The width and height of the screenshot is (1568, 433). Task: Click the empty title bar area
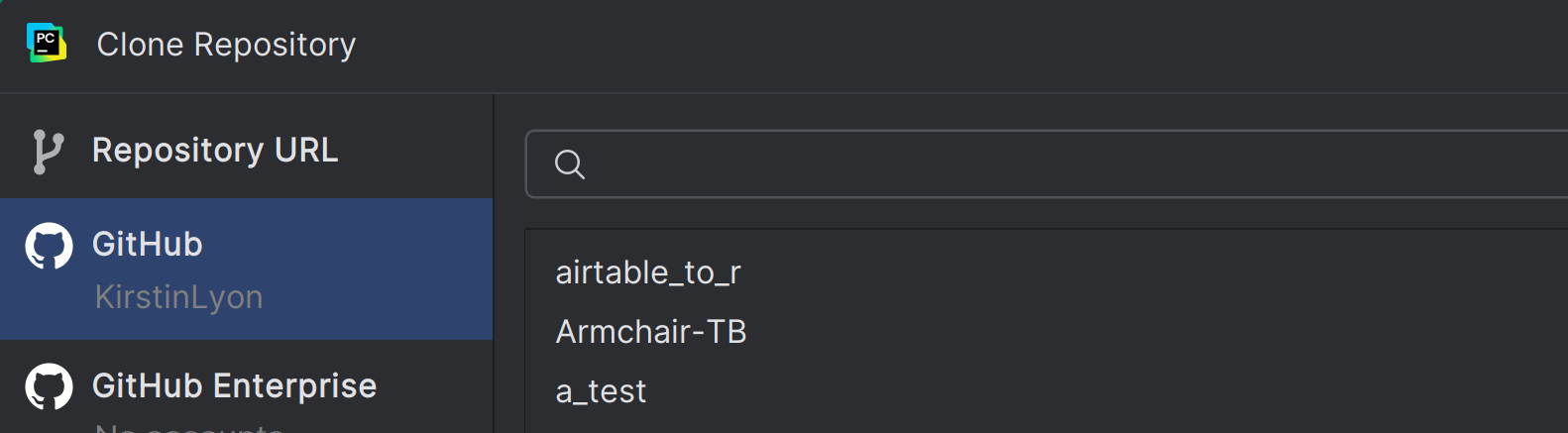[x=961, y=46]
